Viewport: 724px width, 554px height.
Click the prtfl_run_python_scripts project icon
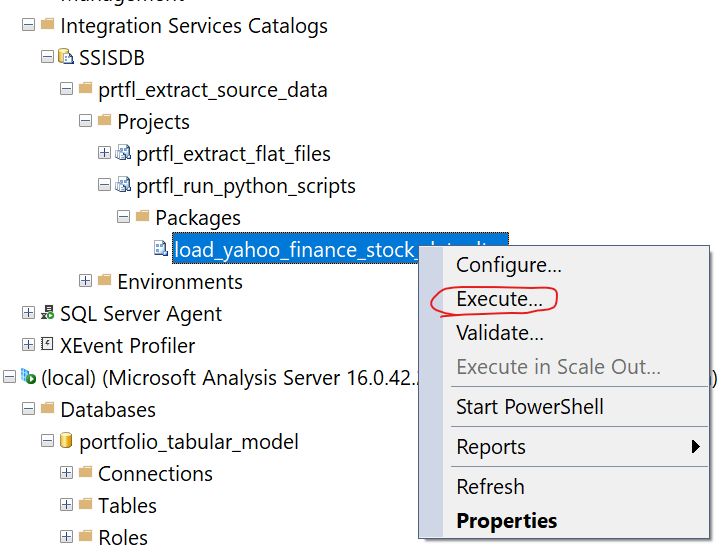pos(124,186)
